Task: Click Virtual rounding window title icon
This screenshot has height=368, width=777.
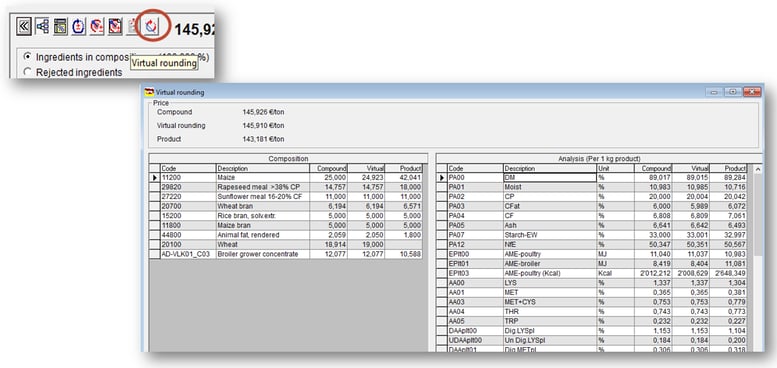Action: [149, 92]
